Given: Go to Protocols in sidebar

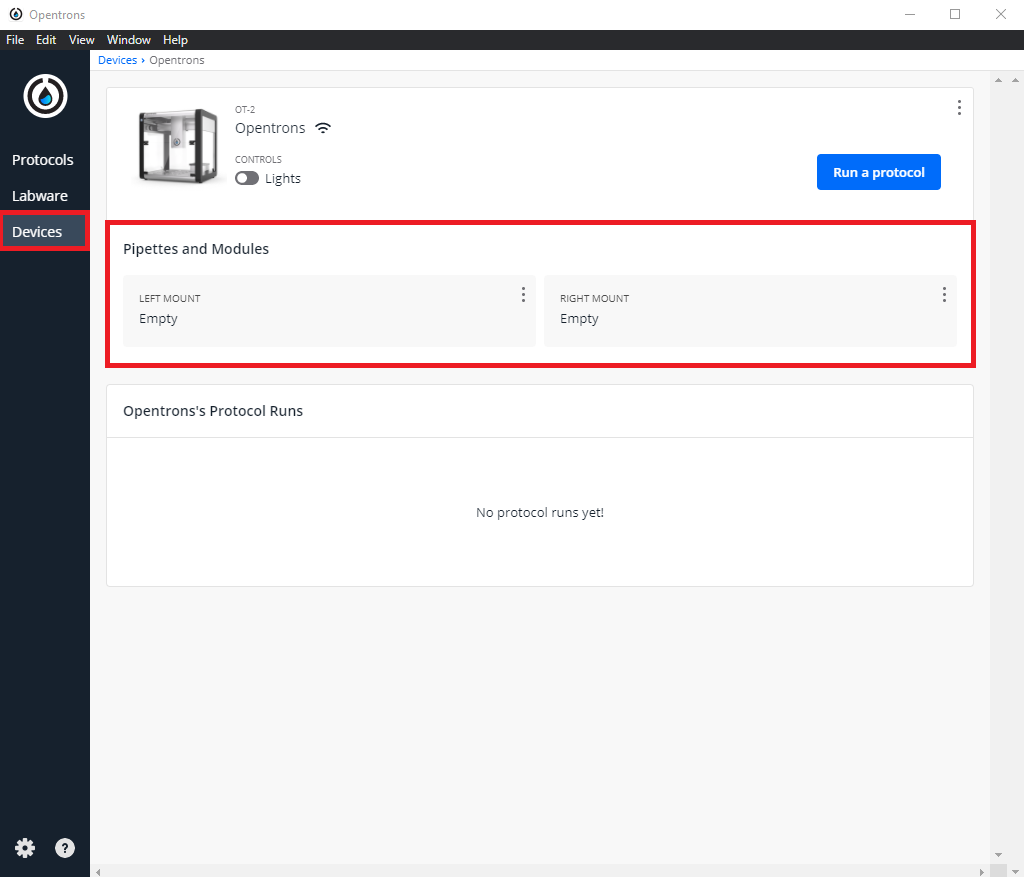Looking at the screenshot, I should [x=42, y=160].
